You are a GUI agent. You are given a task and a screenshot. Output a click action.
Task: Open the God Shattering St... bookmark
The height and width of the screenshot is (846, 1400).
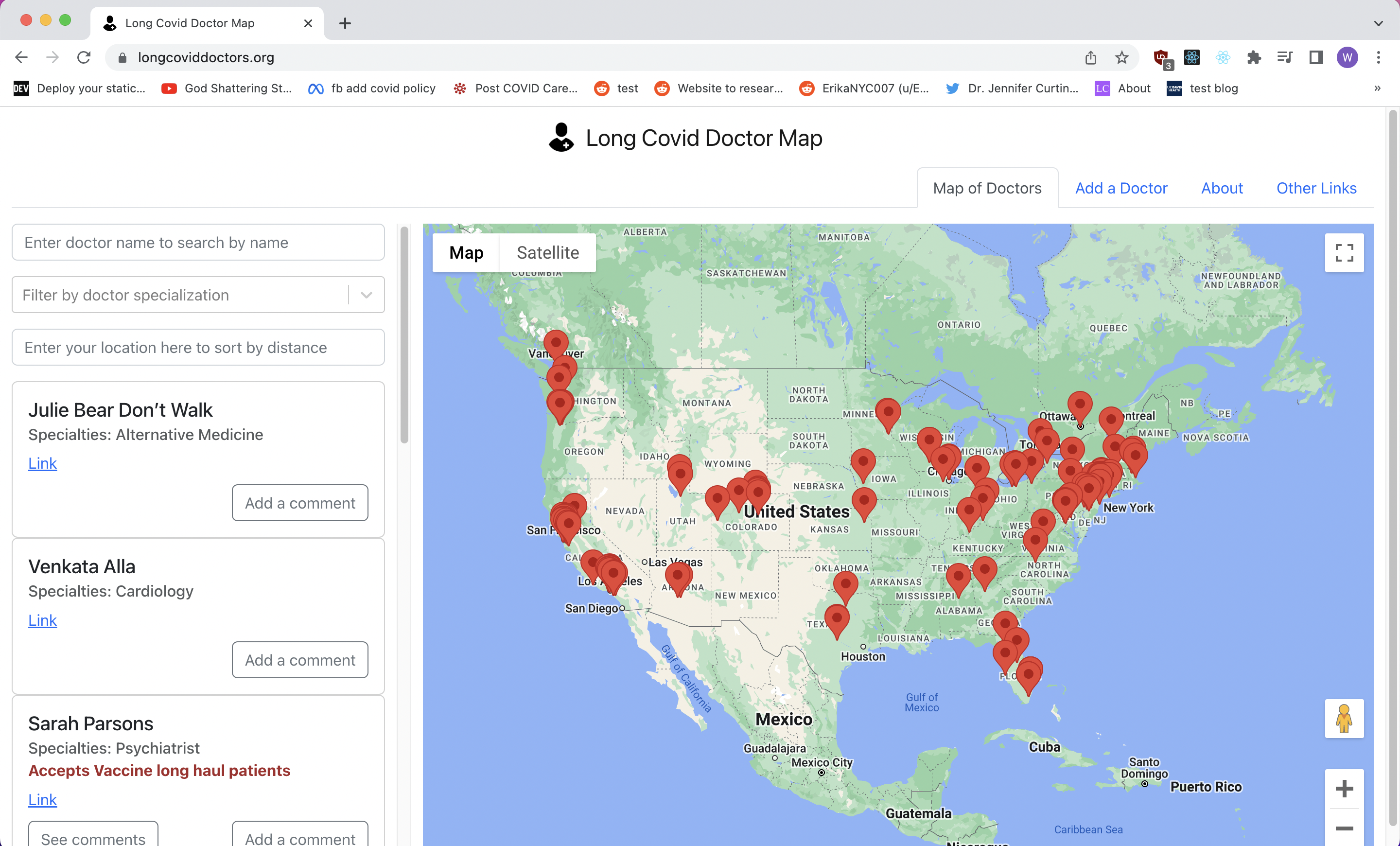coord(227,88)
